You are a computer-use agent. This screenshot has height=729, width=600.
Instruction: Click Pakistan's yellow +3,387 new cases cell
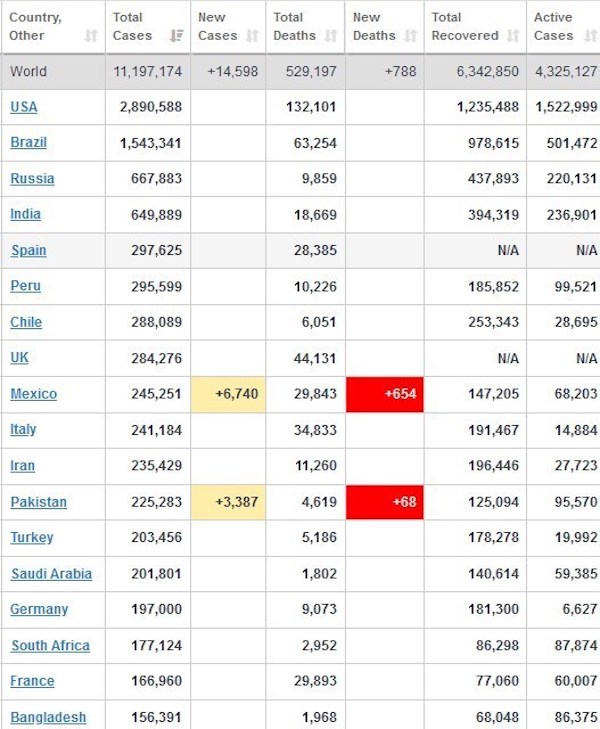click(x=228, y=502)
